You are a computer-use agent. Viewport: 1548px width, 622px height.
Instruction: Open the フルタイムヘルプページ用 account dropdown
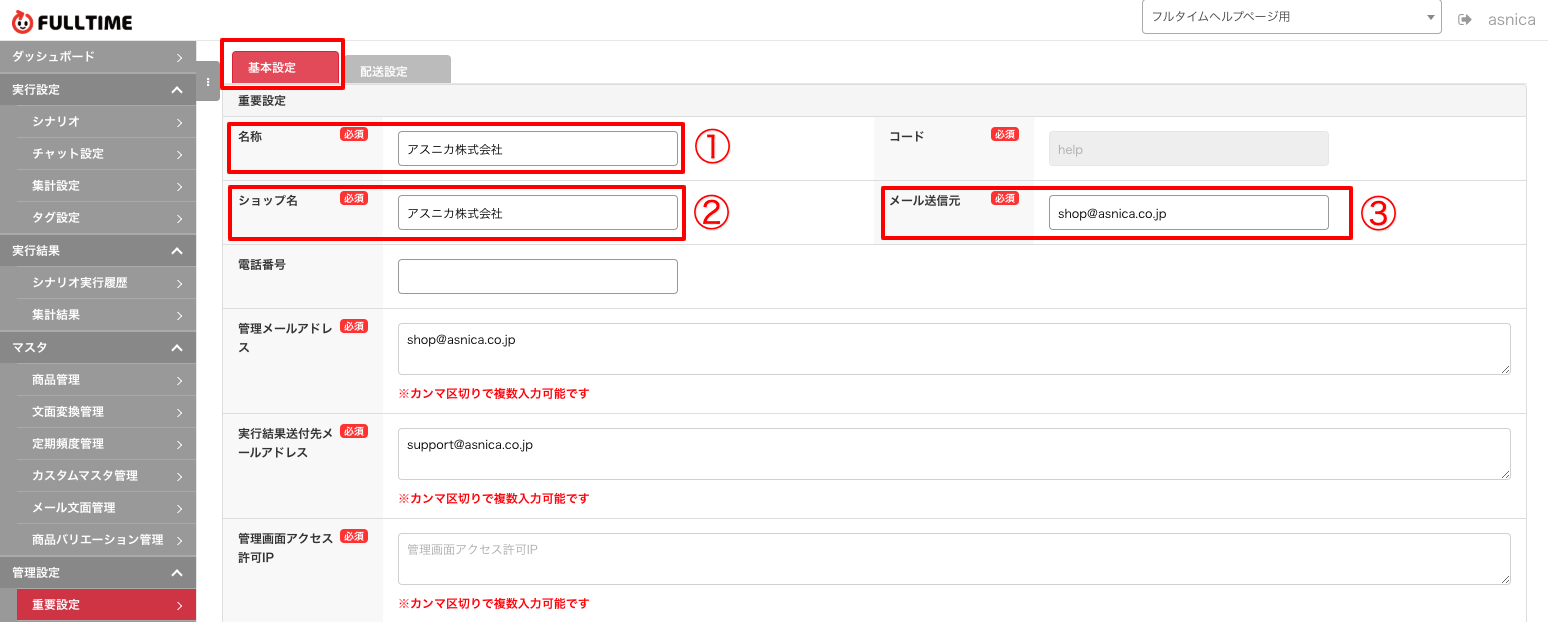(1291, 17)
